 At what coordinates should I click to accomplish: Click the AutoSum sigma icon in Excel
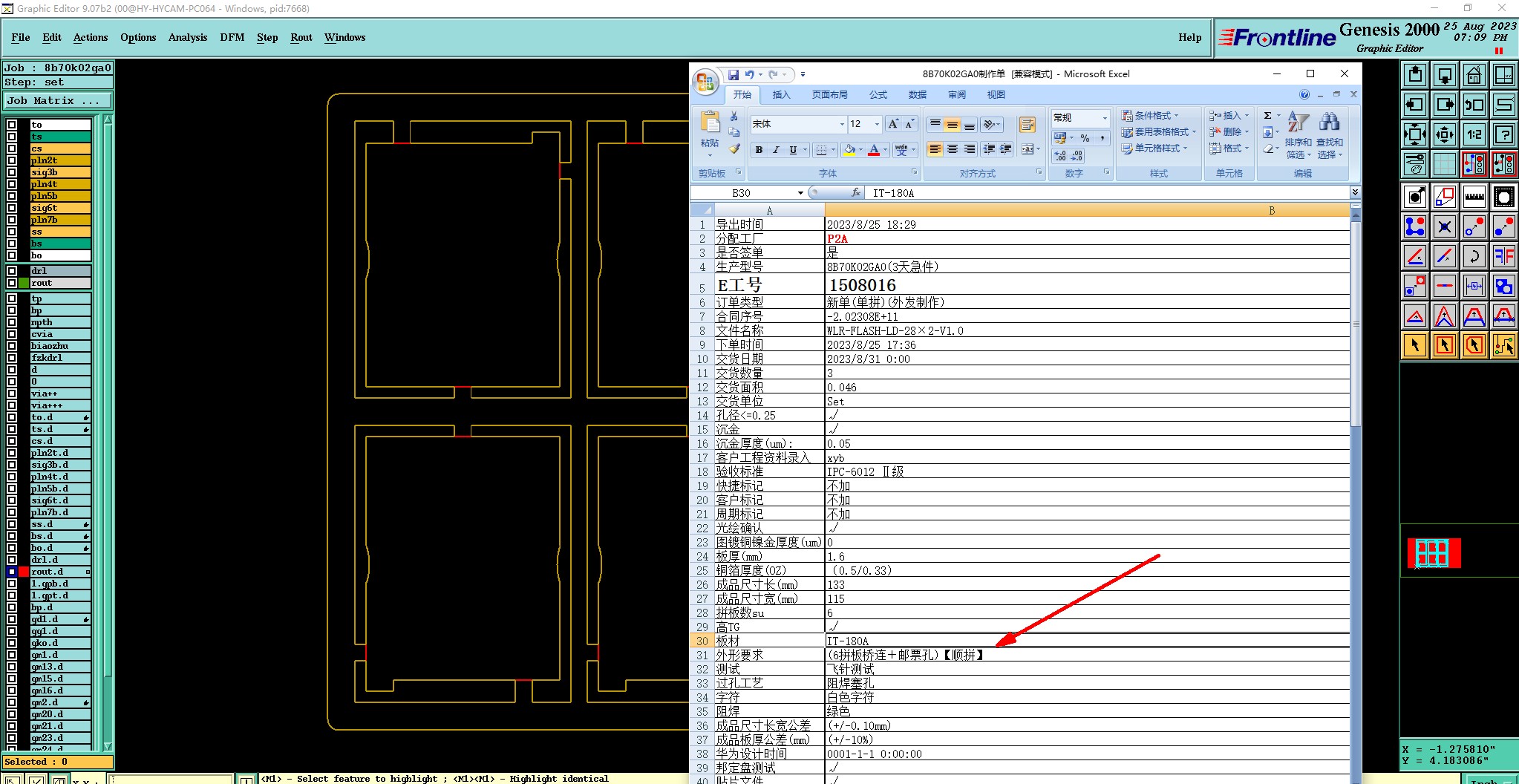[1268, 115]
